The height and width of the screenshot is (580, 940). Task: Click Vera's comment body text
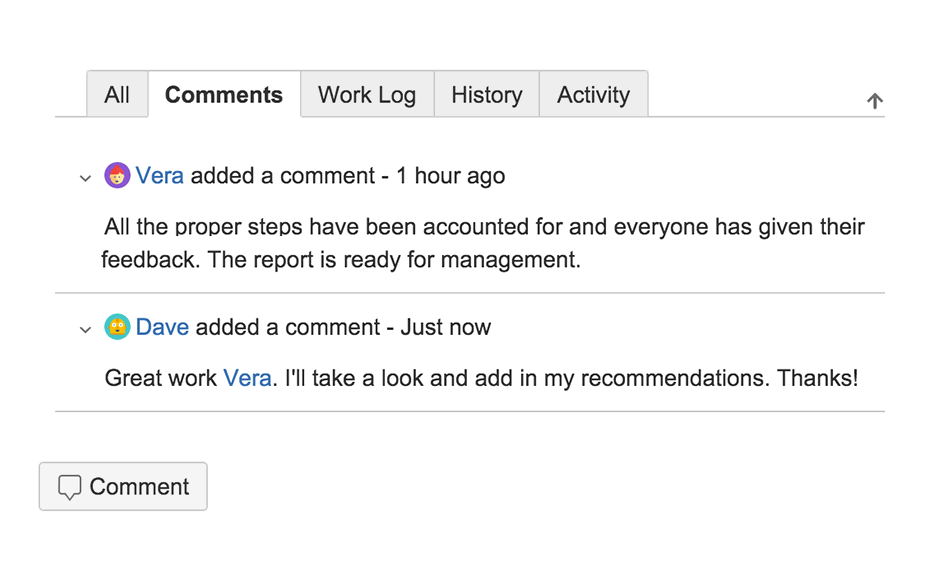tap(484, 243)
